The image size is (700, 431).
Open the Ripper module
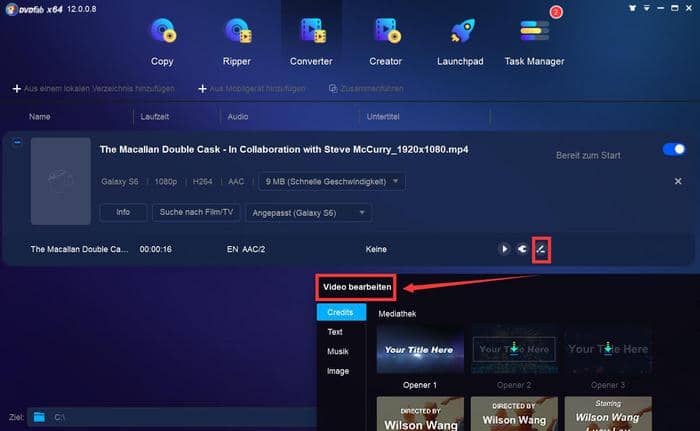[x=237, y=42]
